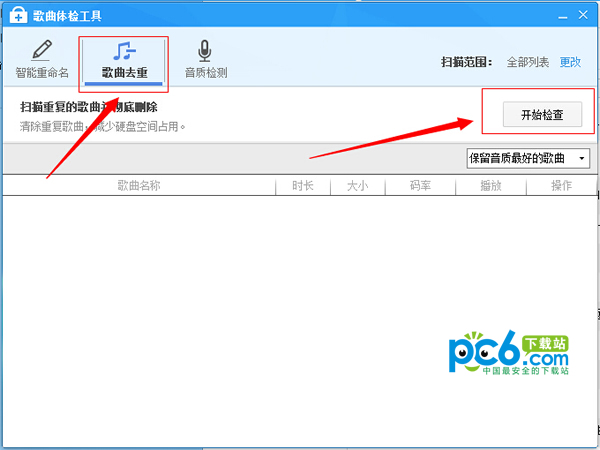Viewport: 600px width, 450px height.
Task: Sort by the 大小 column header
Action: (358, 186)
